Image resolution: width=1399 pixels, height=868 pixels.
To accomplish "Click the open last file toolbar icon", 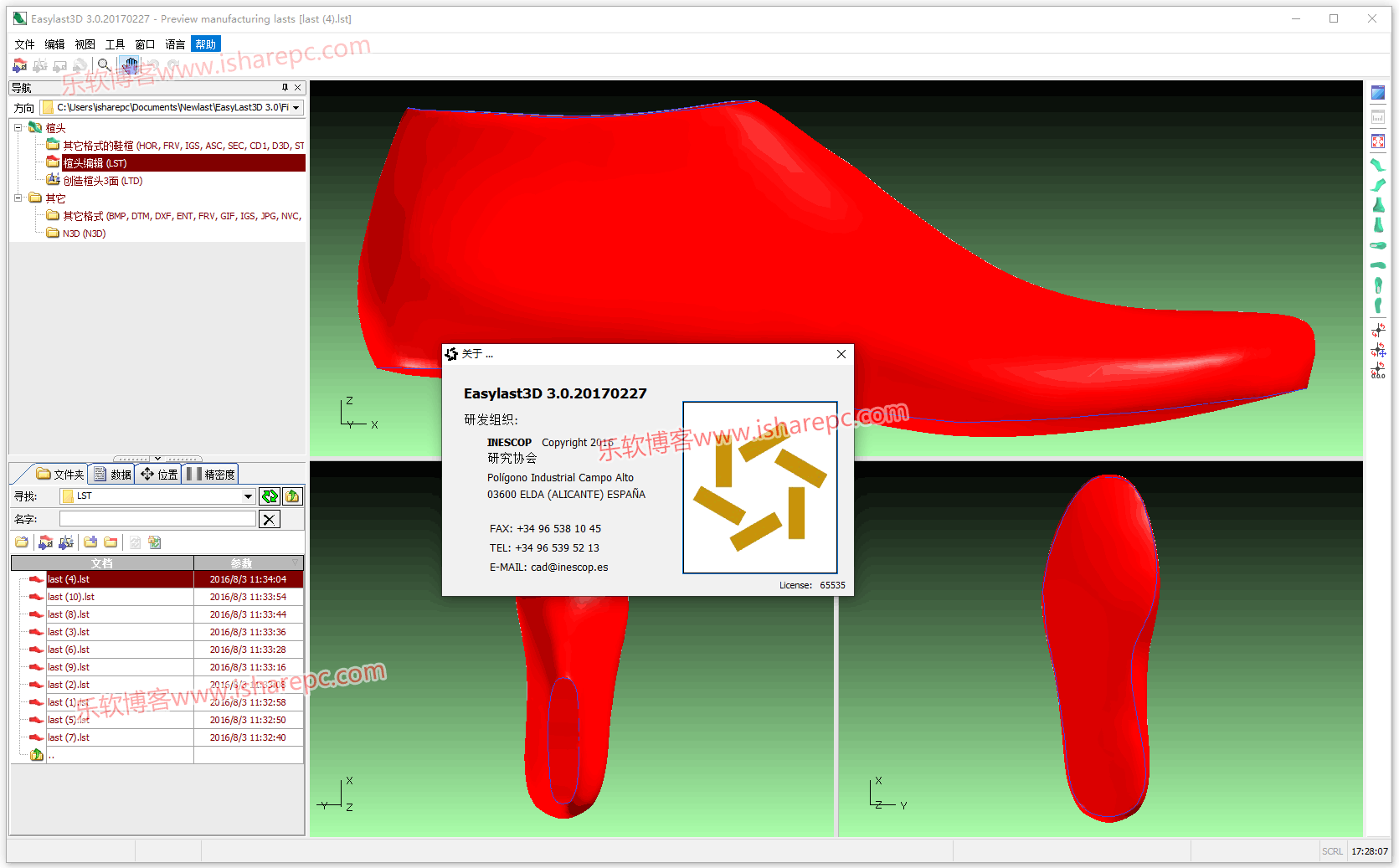I will click(x=20, y=65).
